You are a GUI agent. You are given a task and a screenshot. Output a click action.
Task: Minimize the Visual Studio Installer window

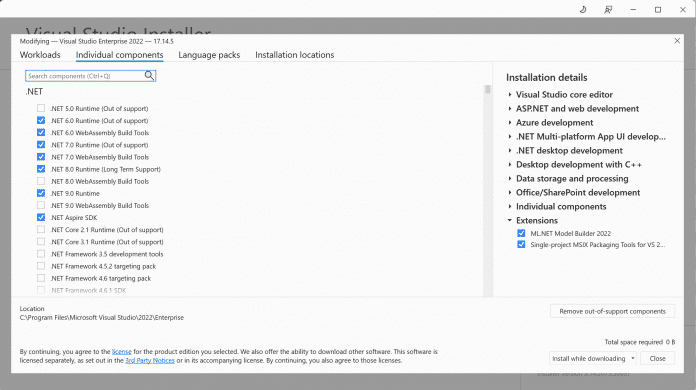pyautogui.click(x=633, y=9)
